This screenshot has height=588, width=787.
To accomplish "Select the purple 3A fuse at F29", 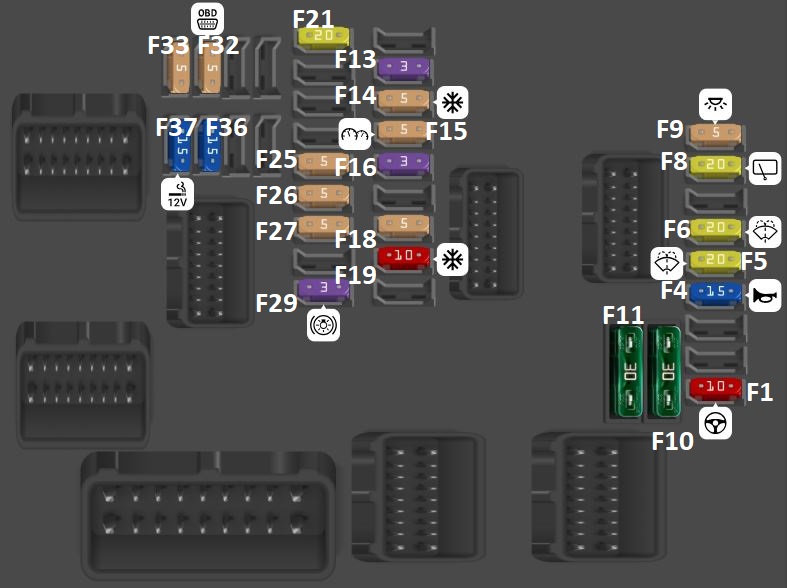I will pos(323,288).
